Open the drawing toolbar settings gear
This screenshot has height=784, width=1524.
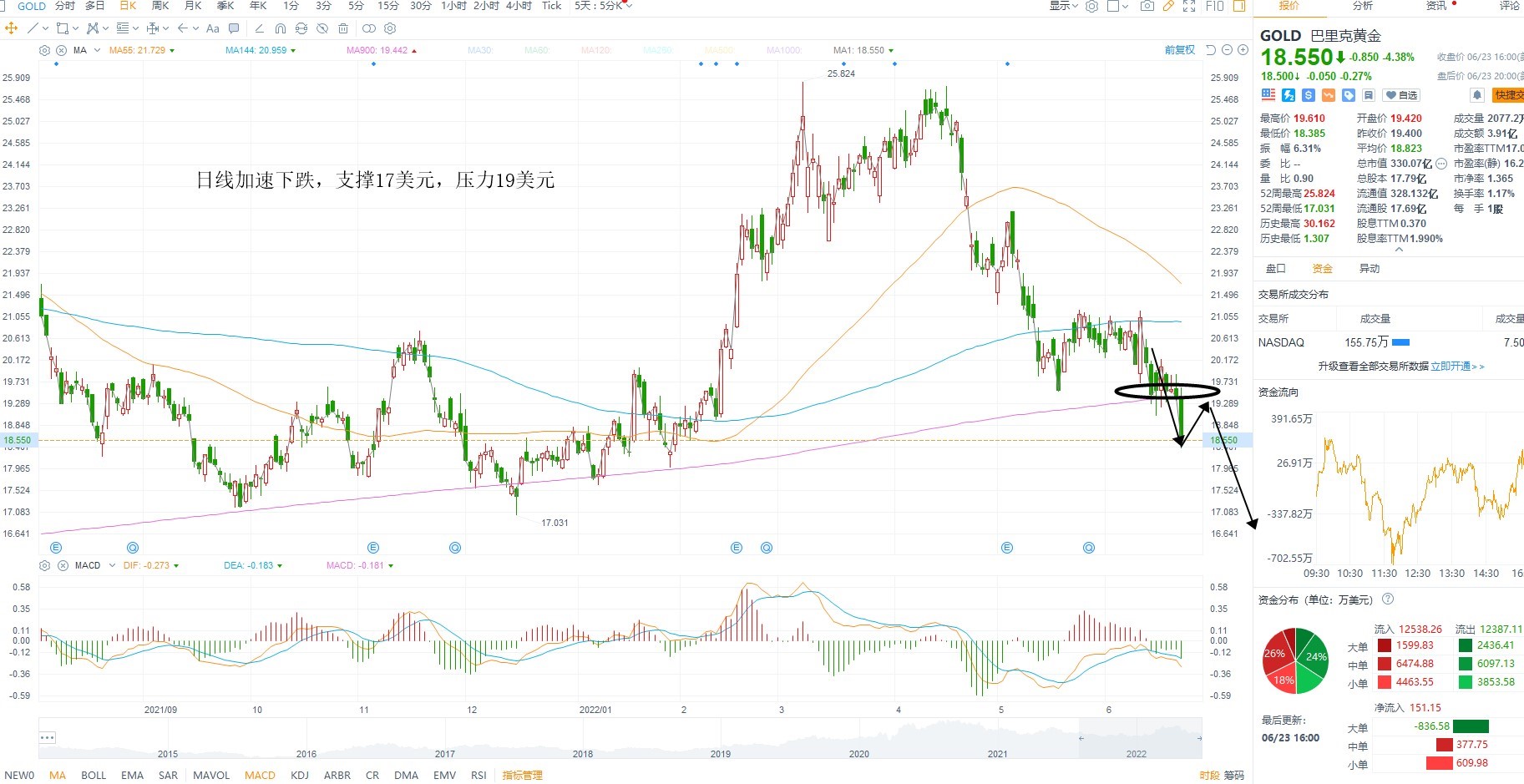(390, 28)
